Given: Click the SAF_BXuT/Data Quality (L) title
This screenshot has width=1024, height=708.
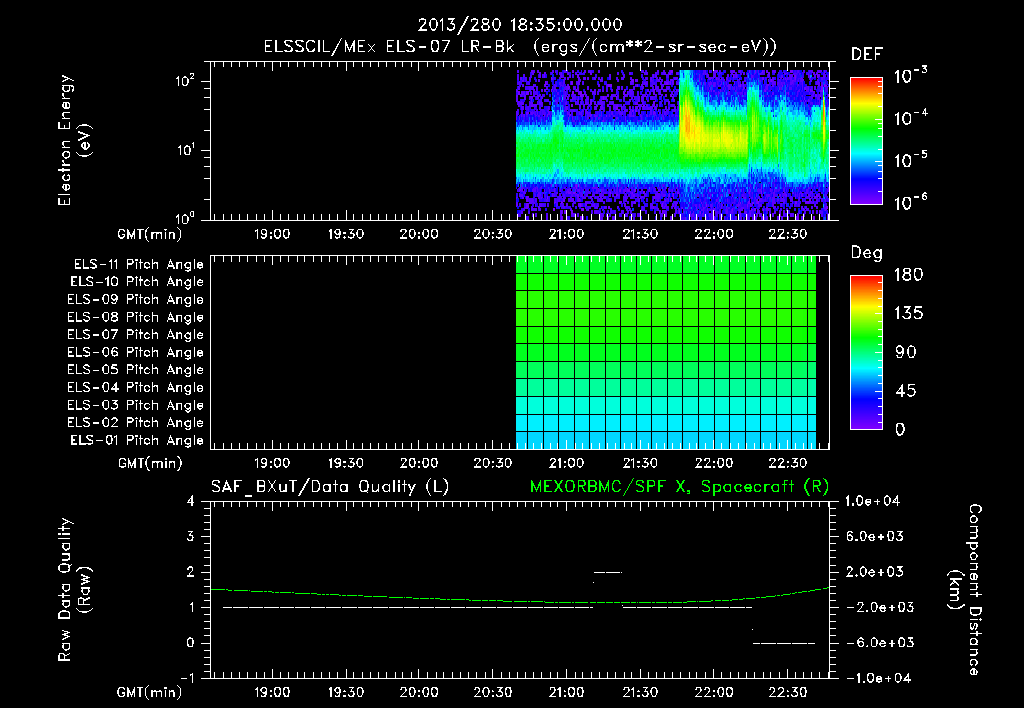Looking at the screenshot, I should click(330, 487).
